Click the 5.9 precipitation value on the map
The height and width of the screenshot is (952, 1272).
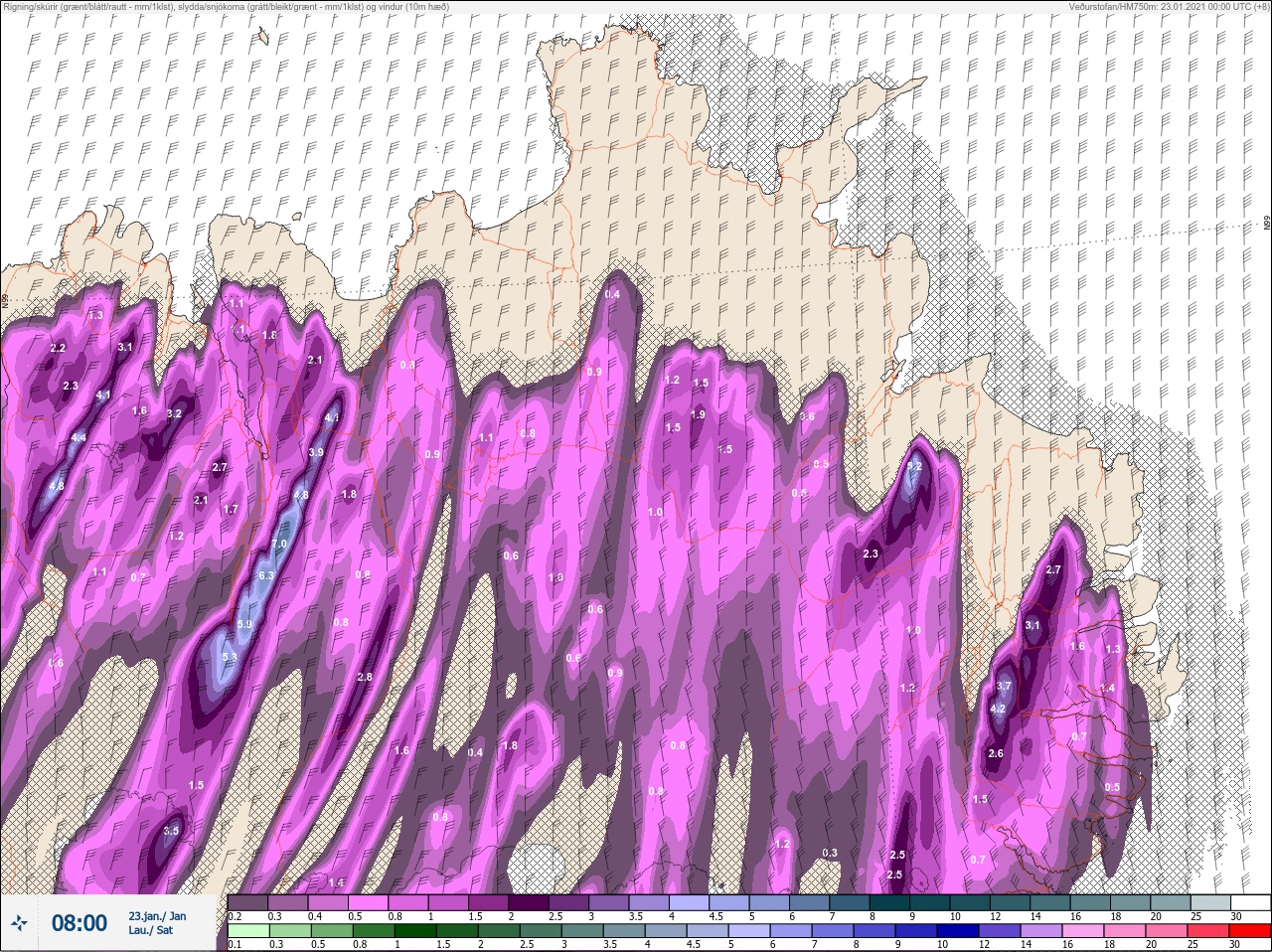point(244,624)
